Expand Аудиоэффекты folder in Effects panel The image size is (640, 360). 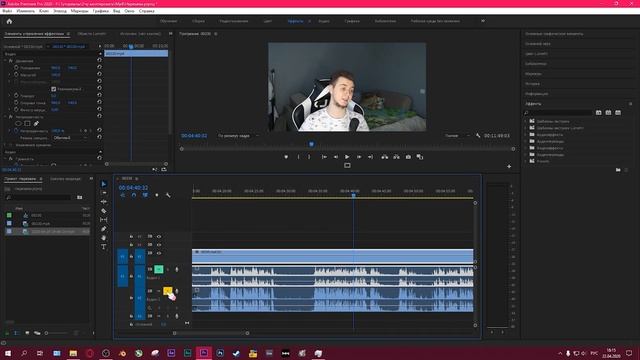click(526, 135)
